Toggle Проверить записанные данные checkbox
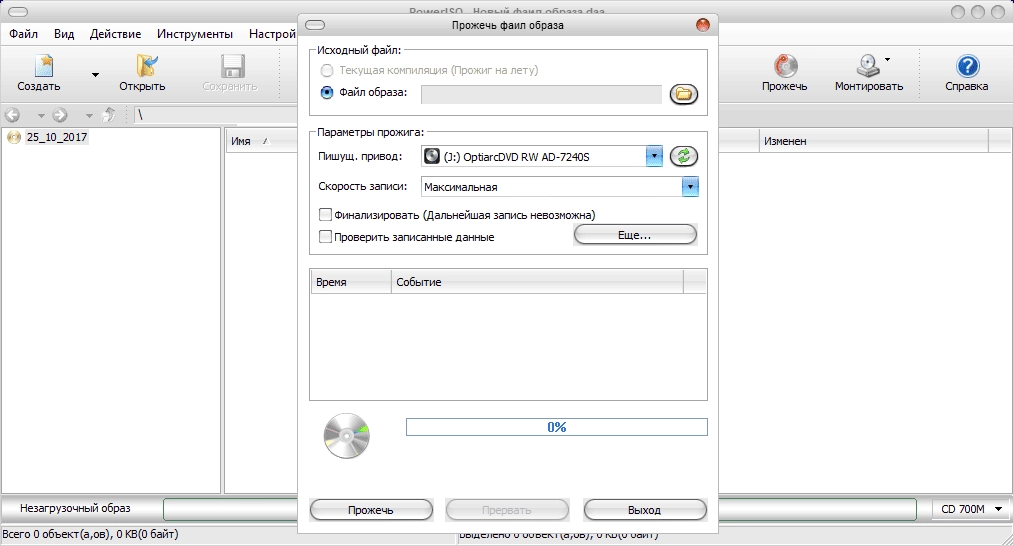 click(326, 237)
